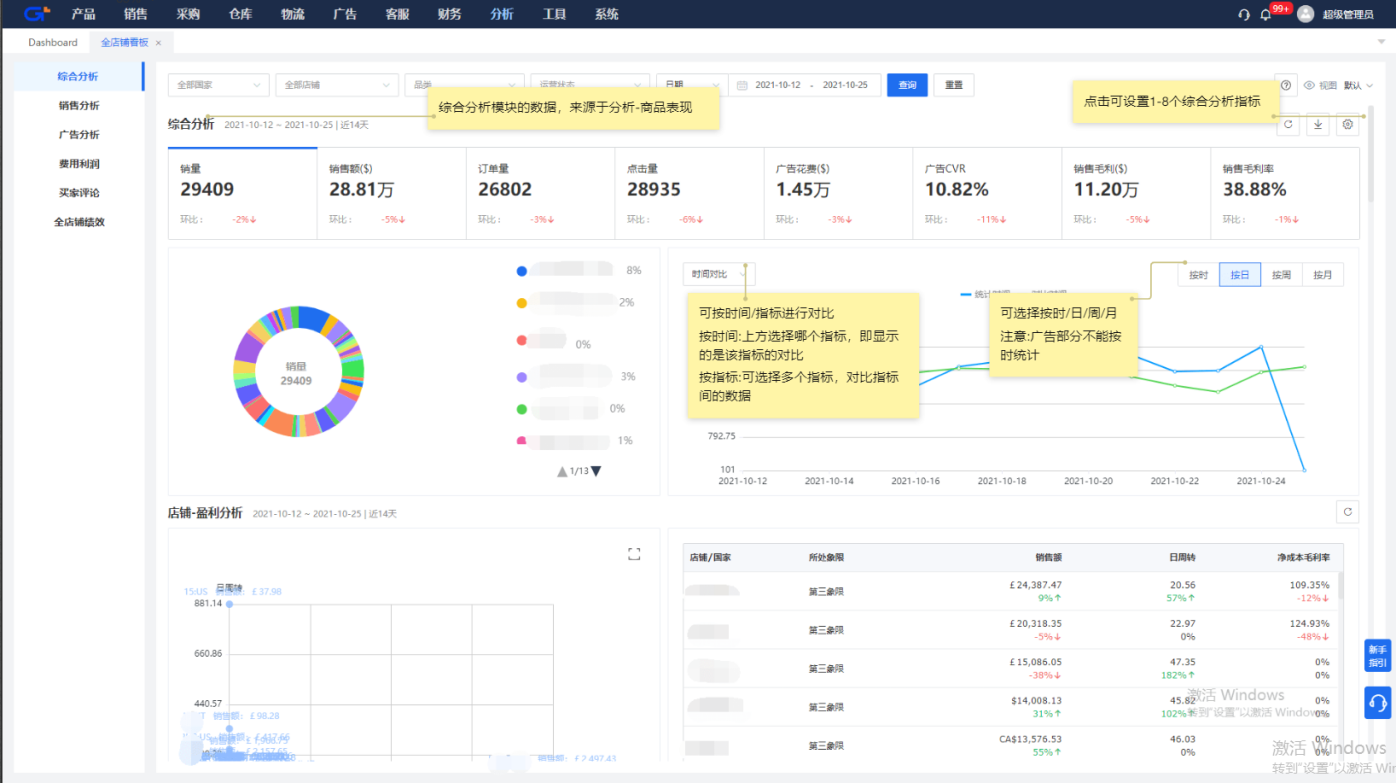
Task: Click the blue floating headset support button
Action: [1377, 703]
